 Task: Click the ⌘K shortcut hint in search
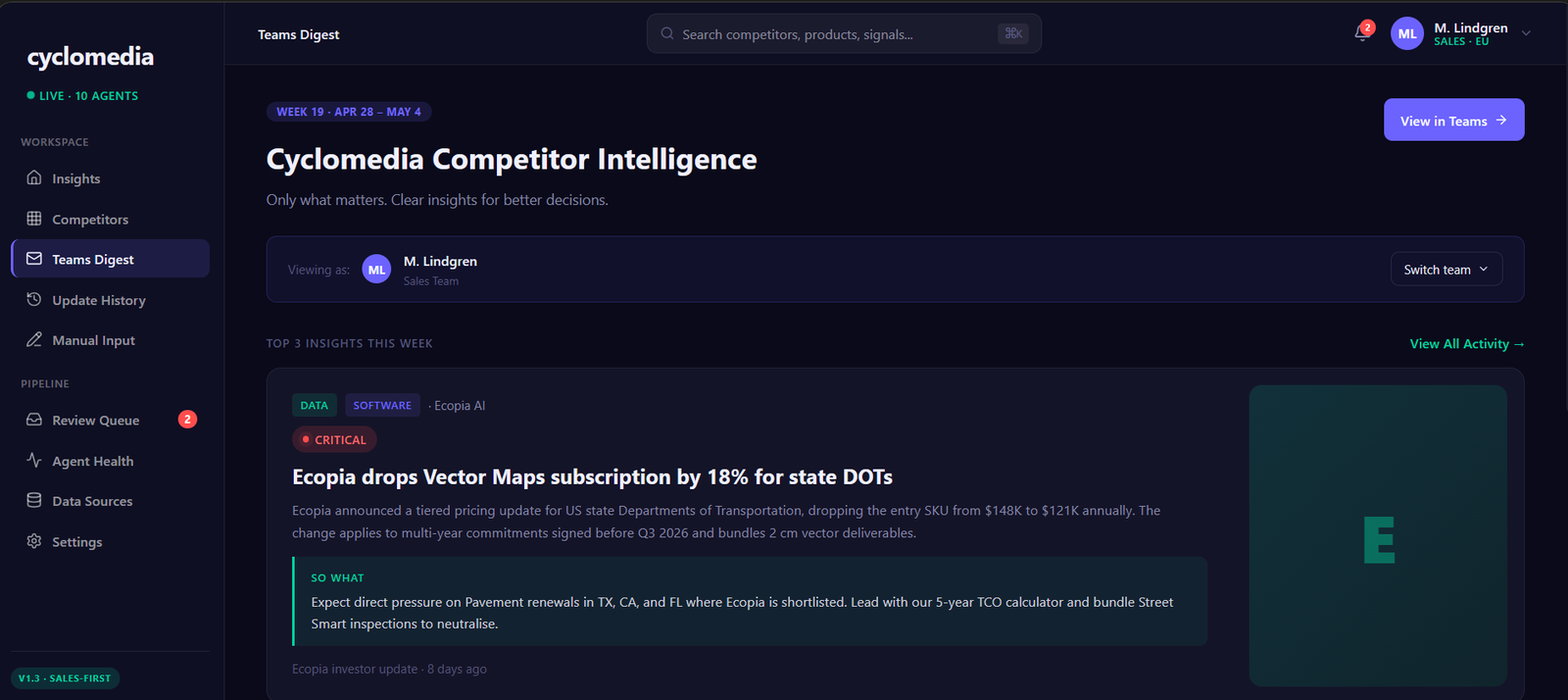tap(1013, 33)
